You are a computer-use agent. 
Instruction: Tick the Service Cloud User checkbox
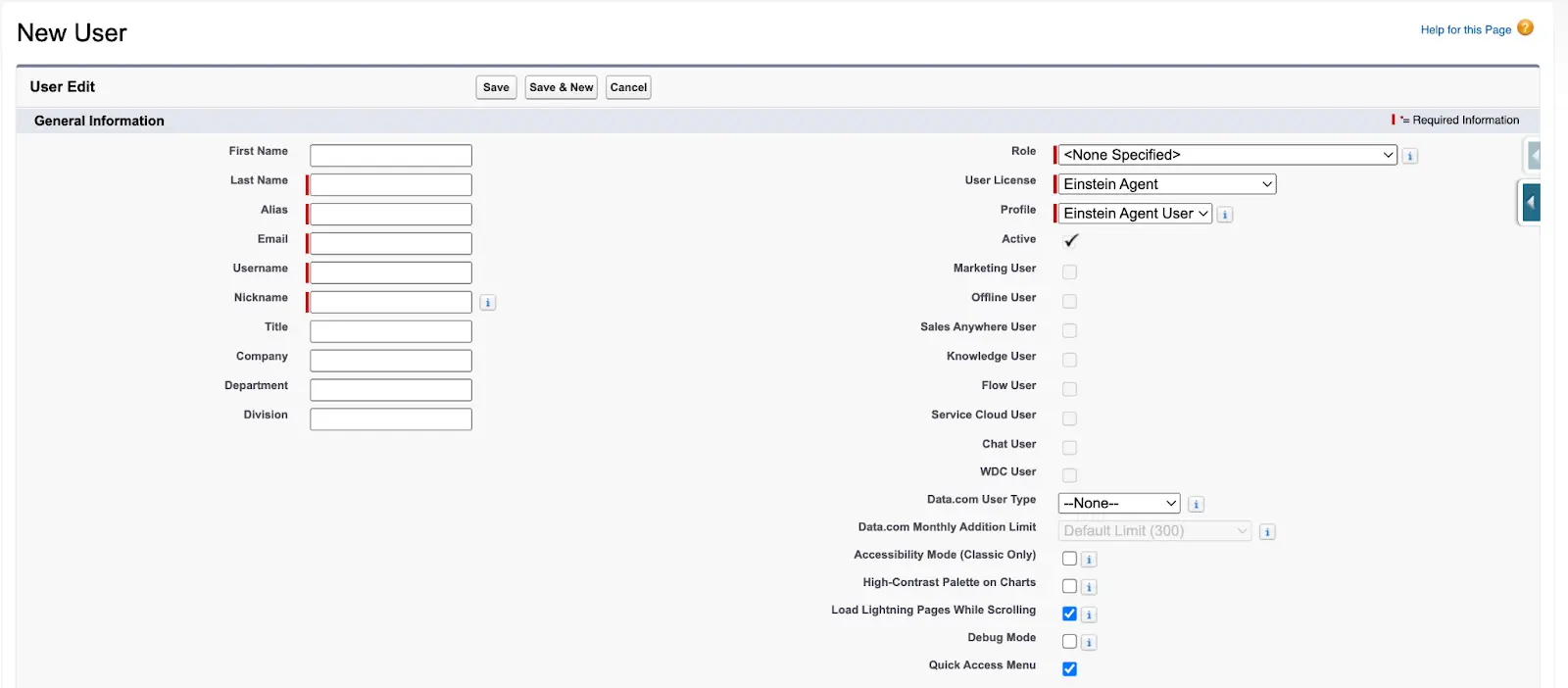click(x=1069, y=418)
